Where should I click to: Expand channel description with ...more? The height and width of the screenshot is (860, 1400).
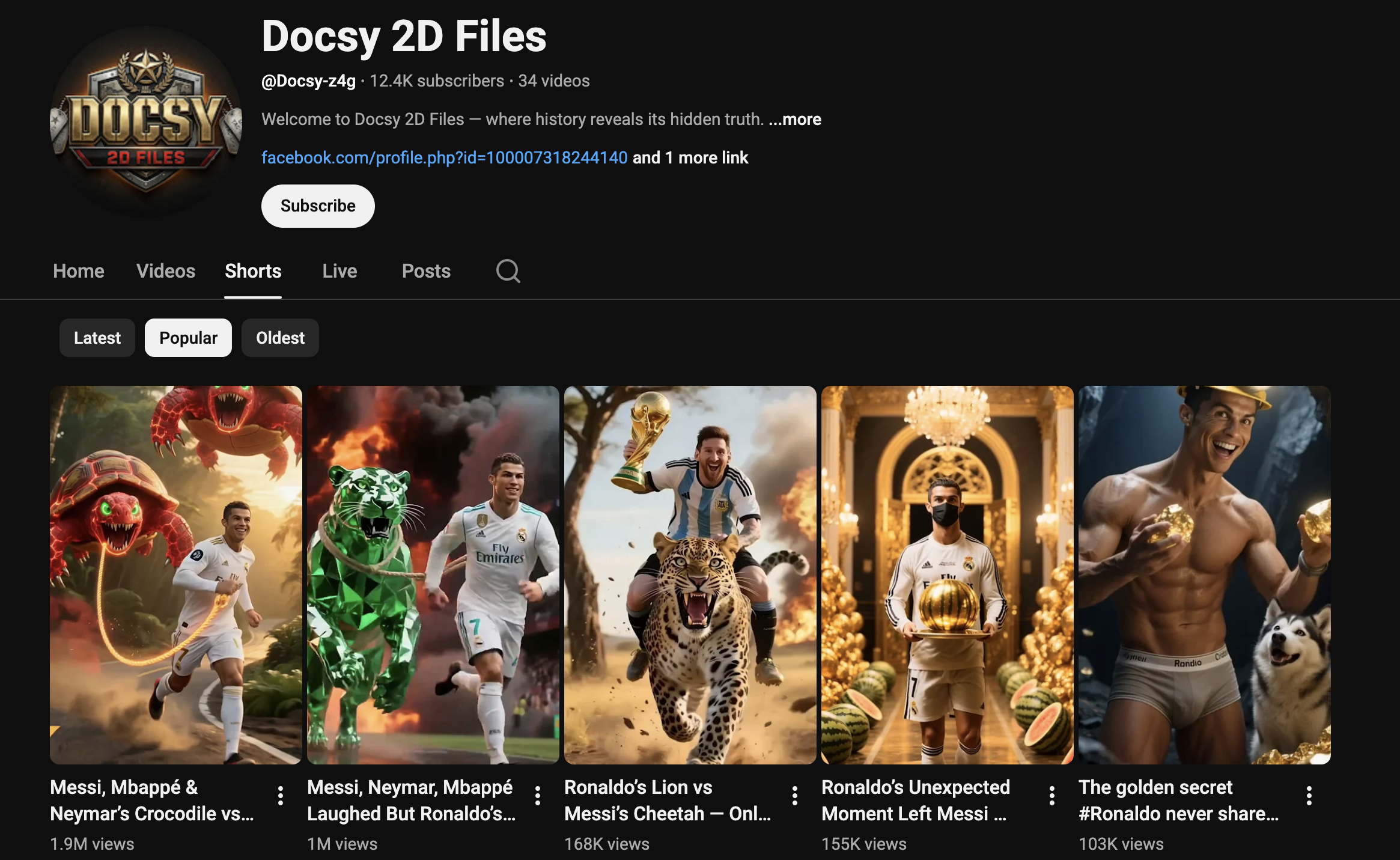[795, 120]
